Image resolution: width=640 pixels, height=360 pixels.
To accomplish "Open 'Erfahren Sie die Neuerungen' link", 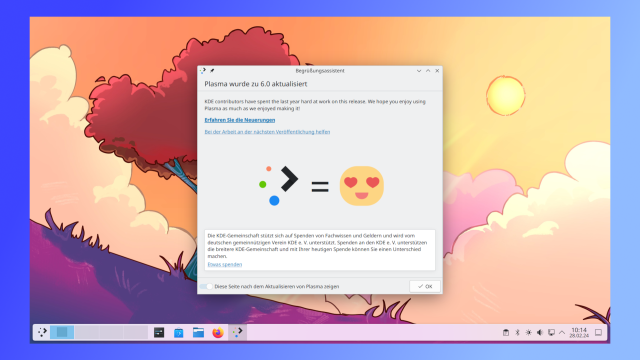I will (x=240, y=120).
